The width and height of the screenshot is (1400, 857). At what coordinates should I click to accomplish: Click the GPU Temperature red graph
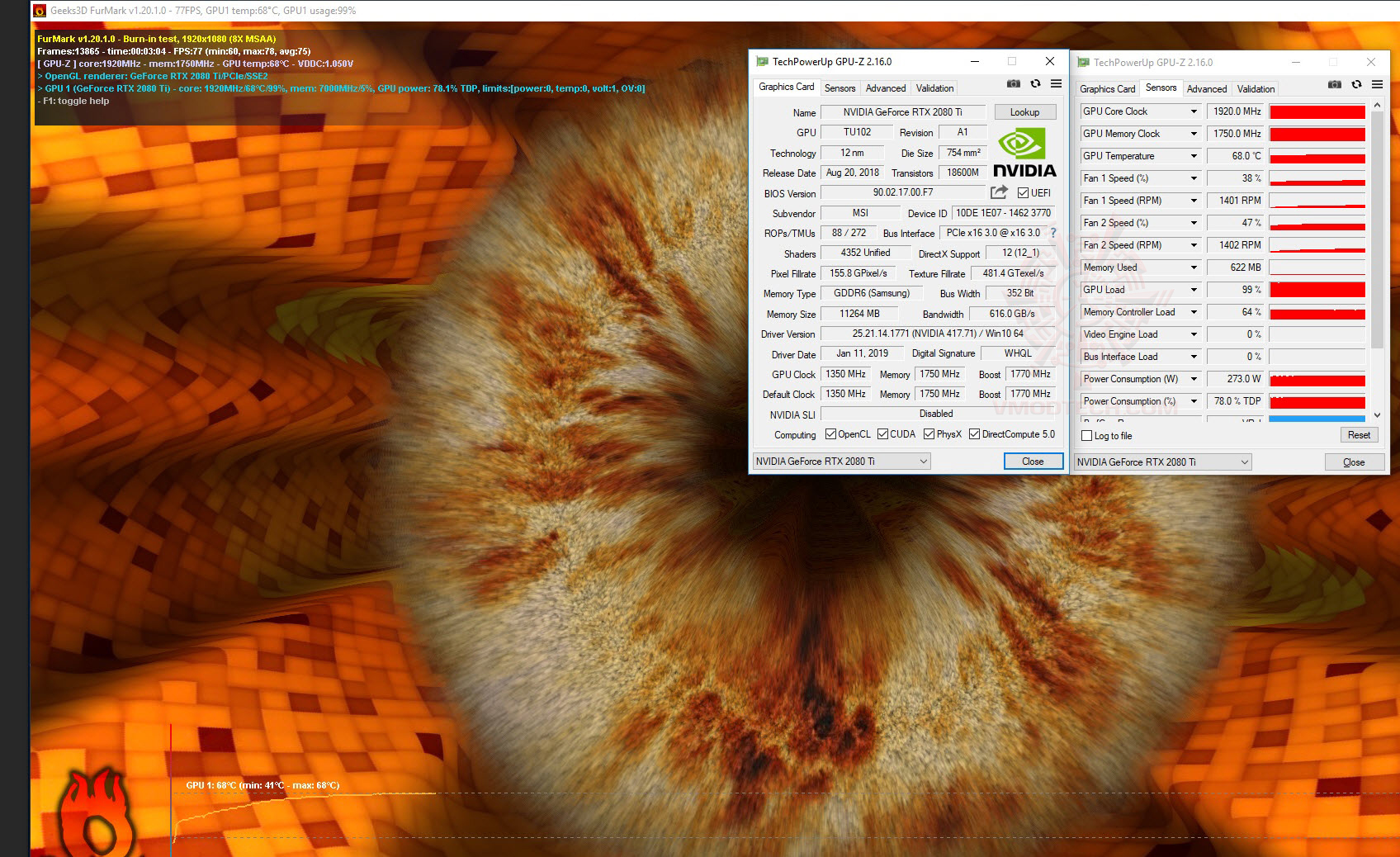pos(1317,156)
